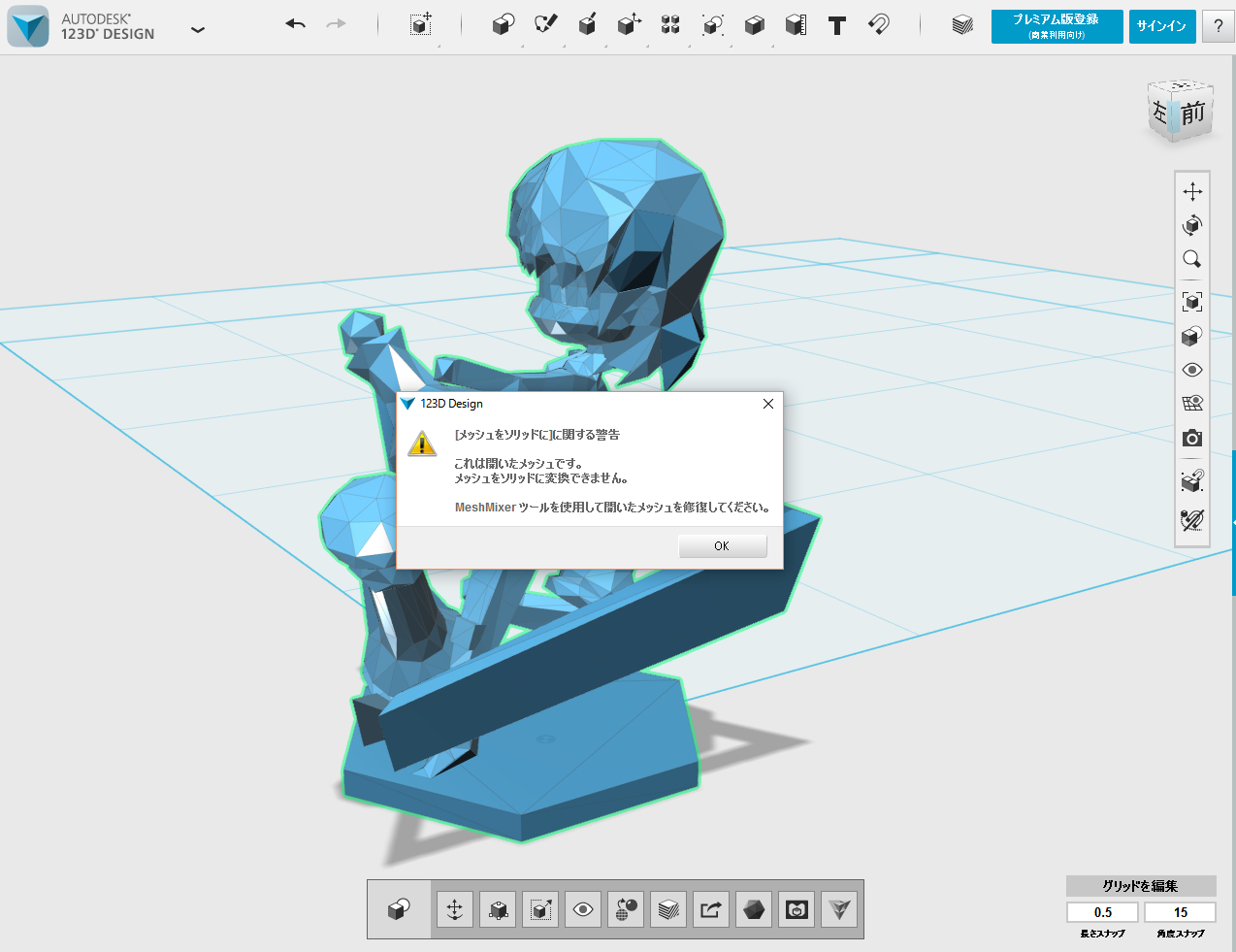Screen dimensions: 1236x952
Task: Open the Construct tool menu
Action: (587, 25)
